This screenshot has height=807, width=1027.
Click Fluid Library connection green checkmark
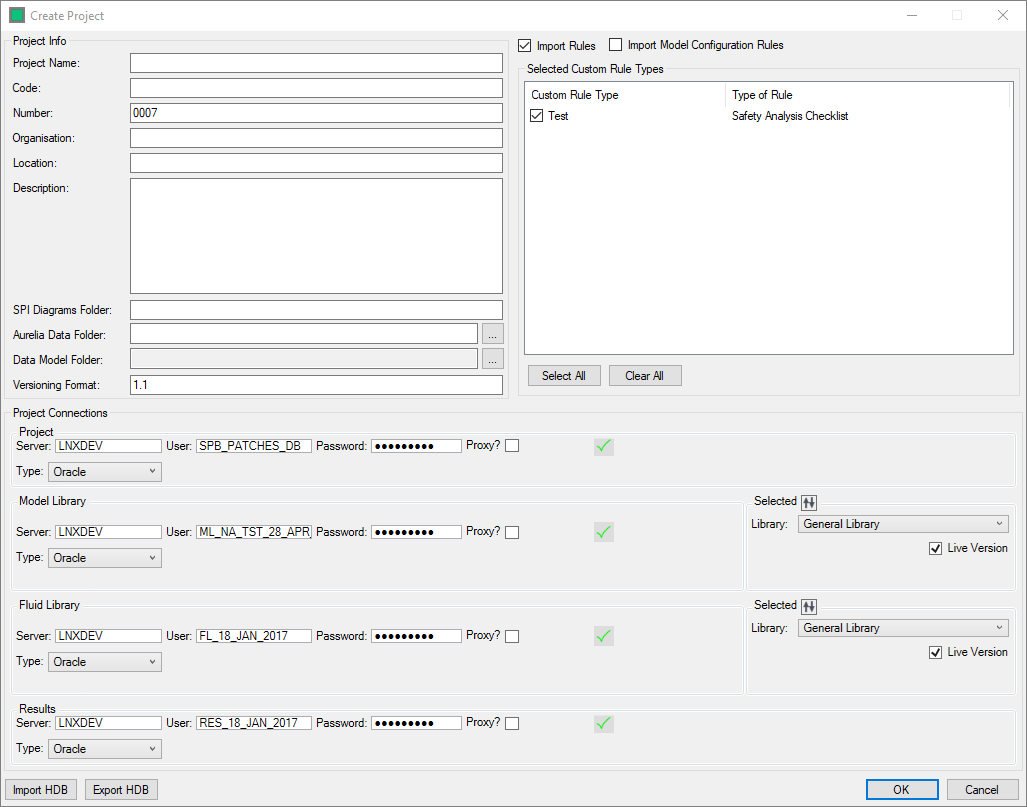(x=603, y=636)
